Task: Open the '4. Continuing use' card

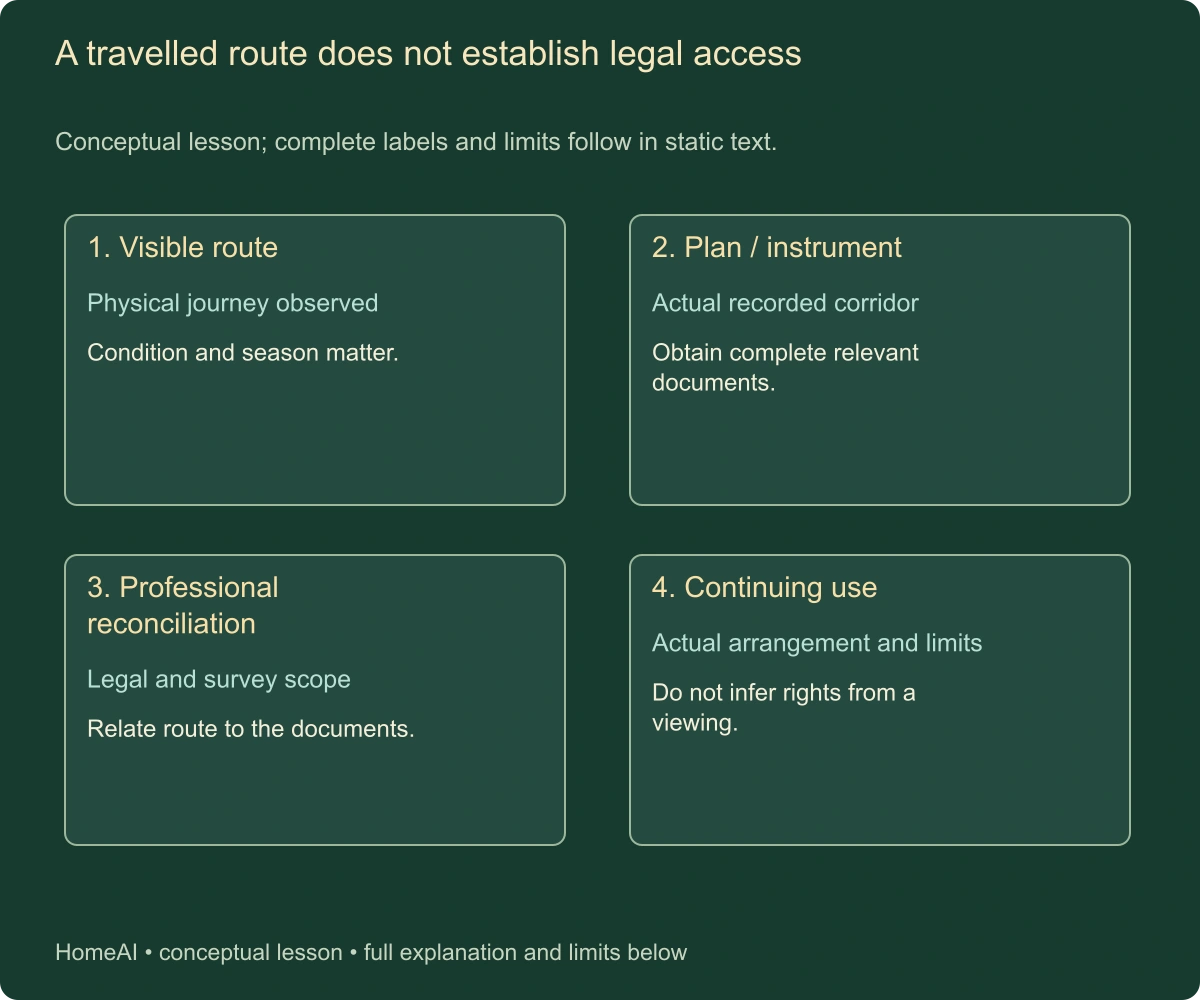Action: point(880,700)
